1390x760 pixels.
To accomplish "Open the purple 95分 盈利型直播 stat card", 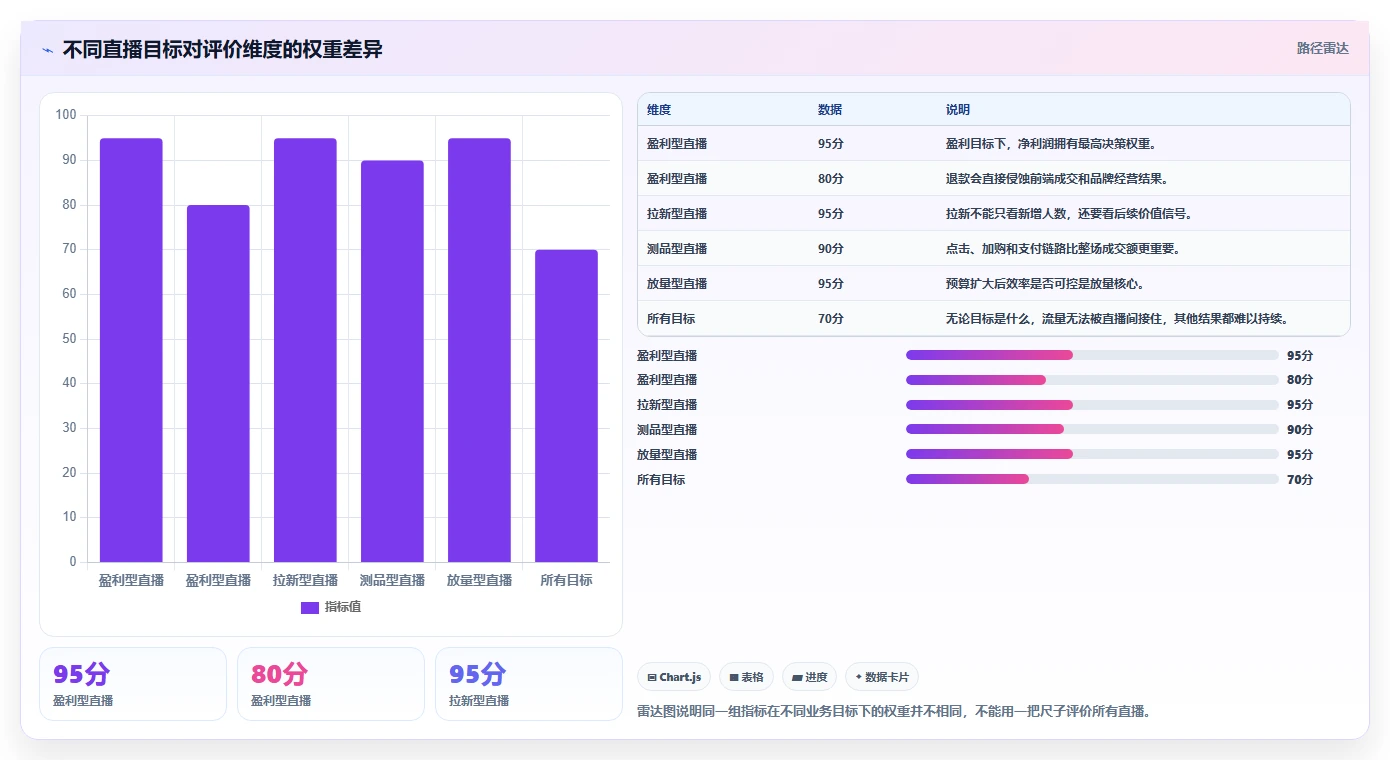I will point(133,684).
